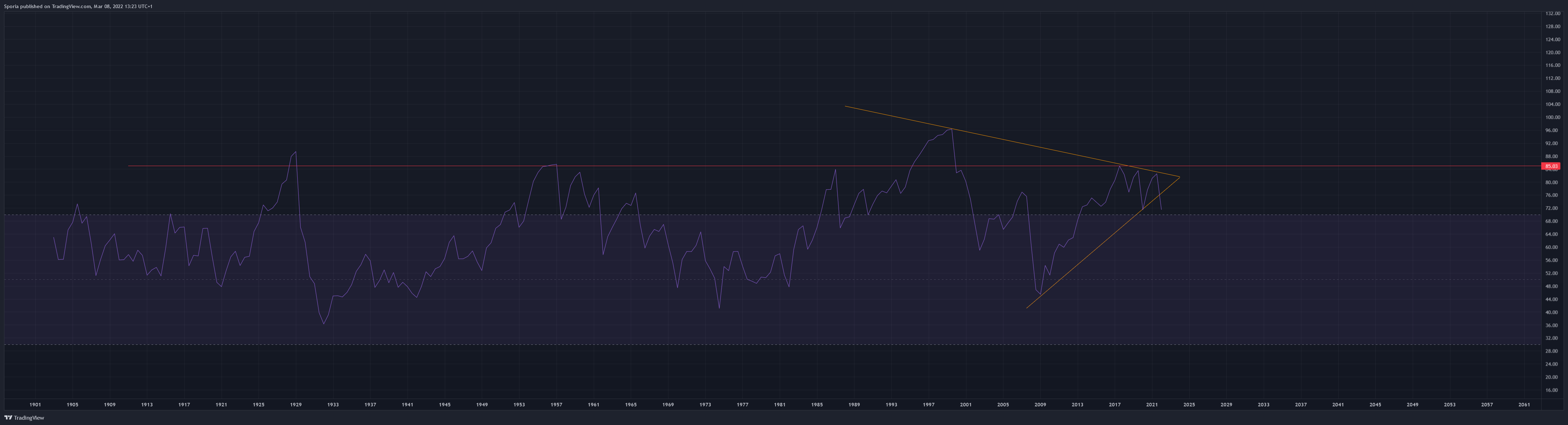The image size is (1568, 425).
Task: Select the descending orange trendline
Action: 1012,142
